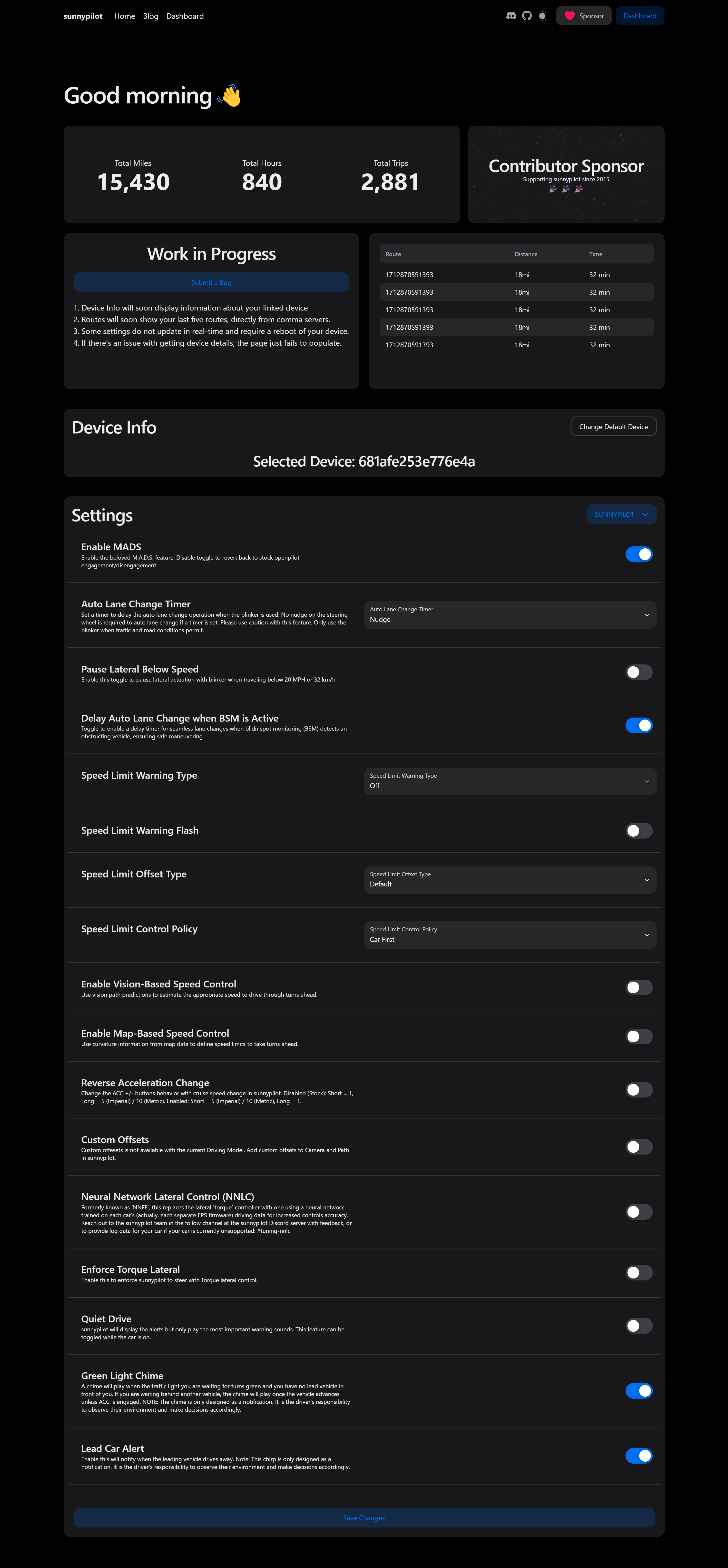This screenshot has height=1568, width=728.
Task: Open Dashboard nav link beside Blog
Action: point(185,16)
